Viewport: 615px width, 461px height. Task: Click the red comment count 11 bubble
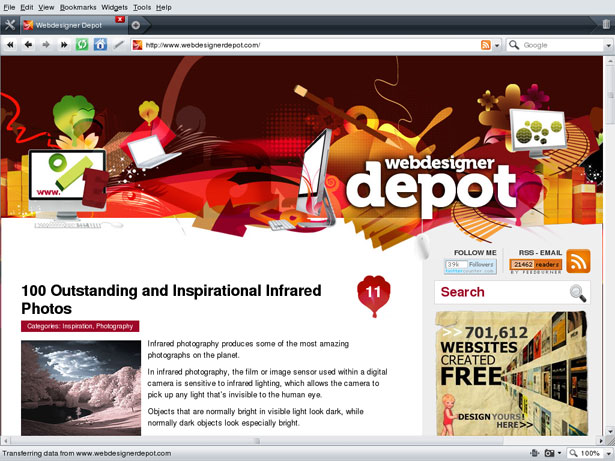pyautogui.click(x=373, y=295)
